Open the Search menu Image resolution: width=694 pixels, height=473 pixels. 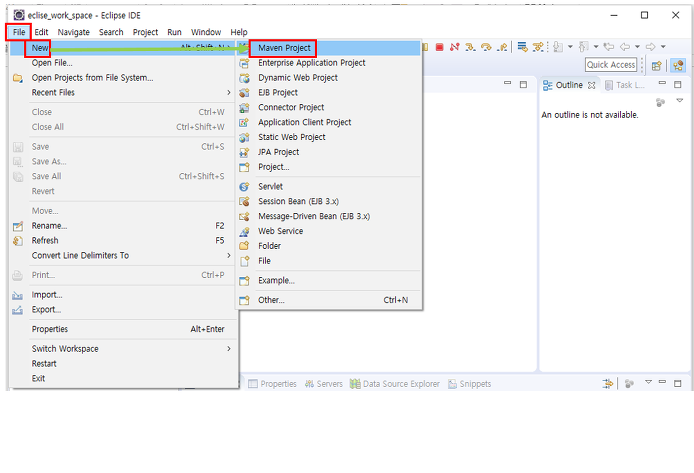tap(111, 32)
